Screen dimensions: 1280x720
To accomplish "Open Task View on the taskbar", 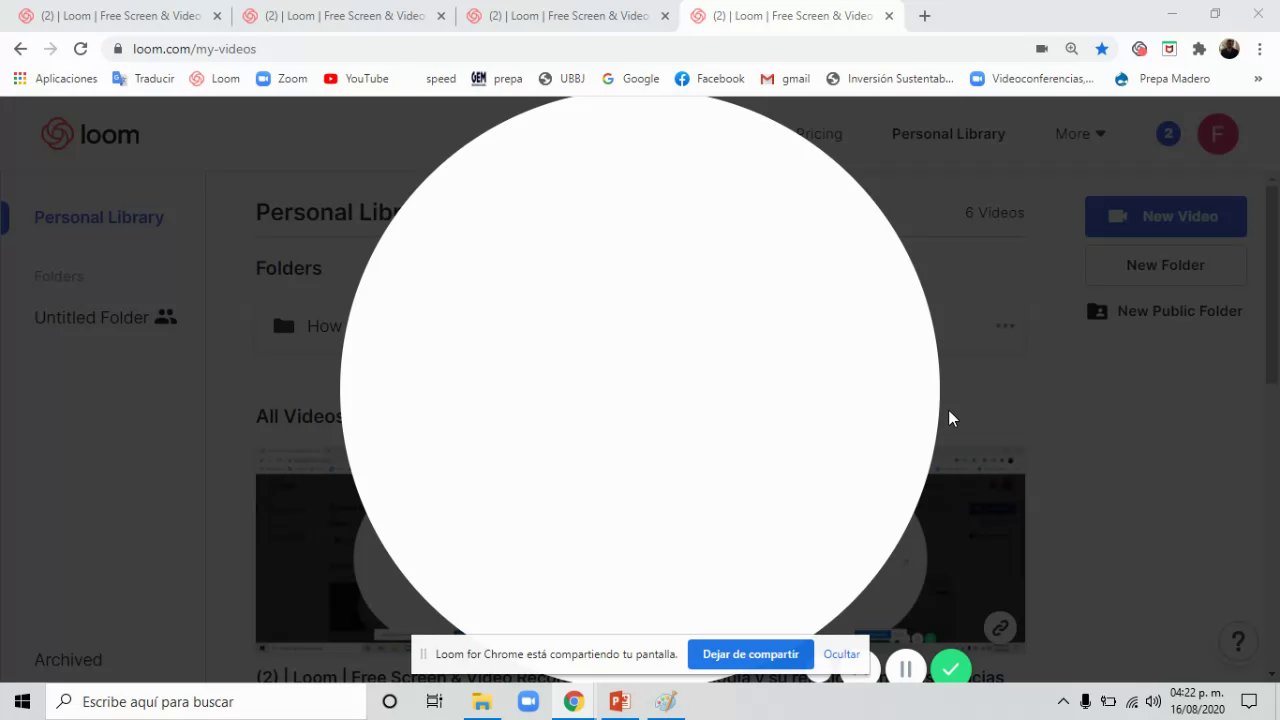I will pyautogui.click(x=434, y=702).
